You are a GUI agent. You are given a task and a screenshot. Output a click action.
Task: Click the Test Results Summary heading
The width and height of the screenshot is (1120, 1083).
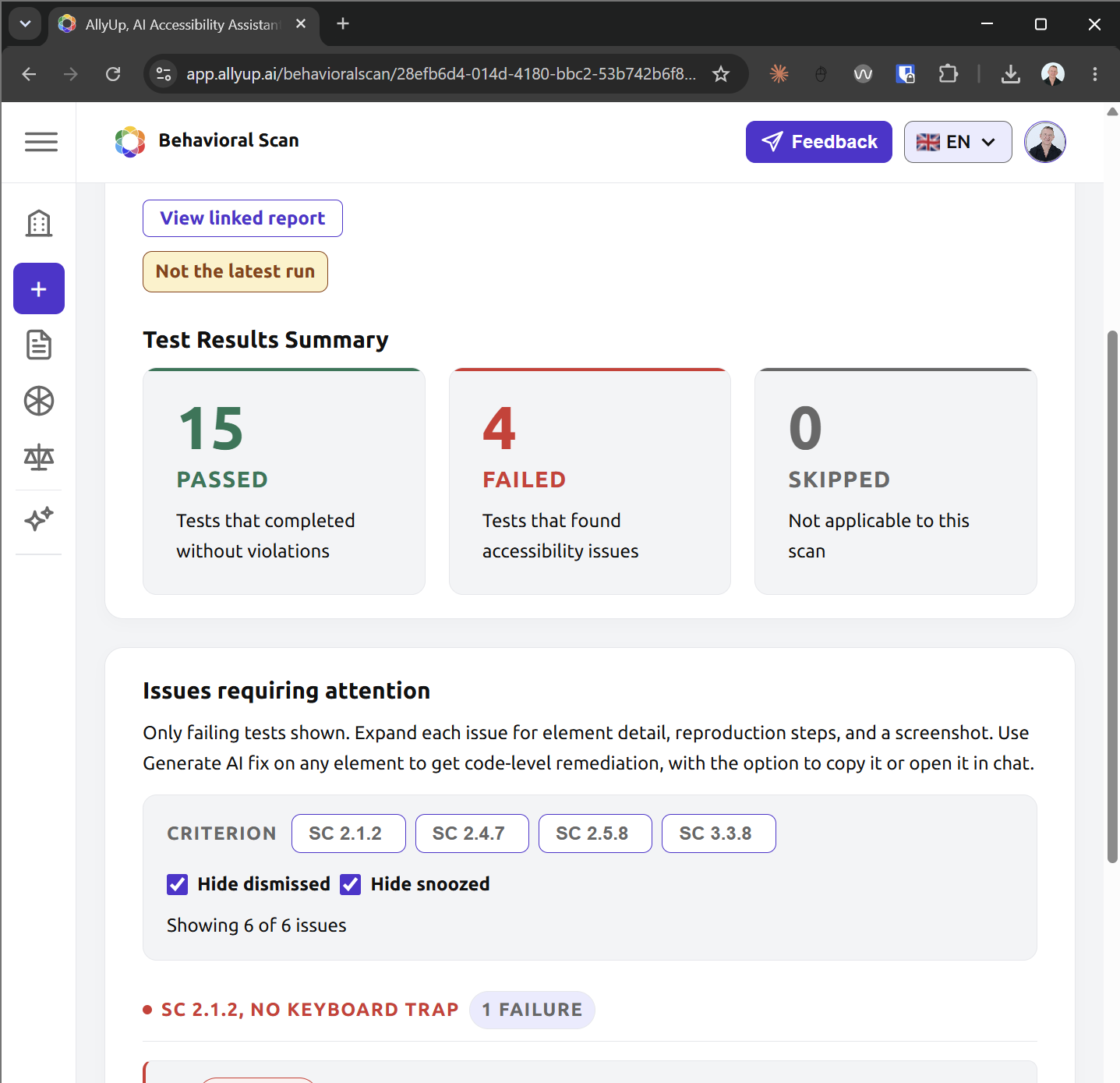point(266,340)
